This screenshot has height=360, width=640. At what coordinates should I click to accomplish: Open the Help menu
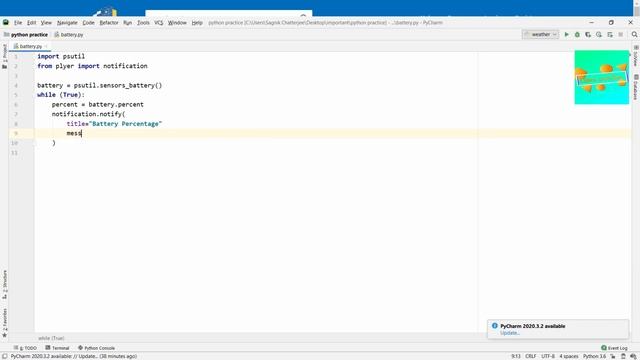tap(197, 23)
